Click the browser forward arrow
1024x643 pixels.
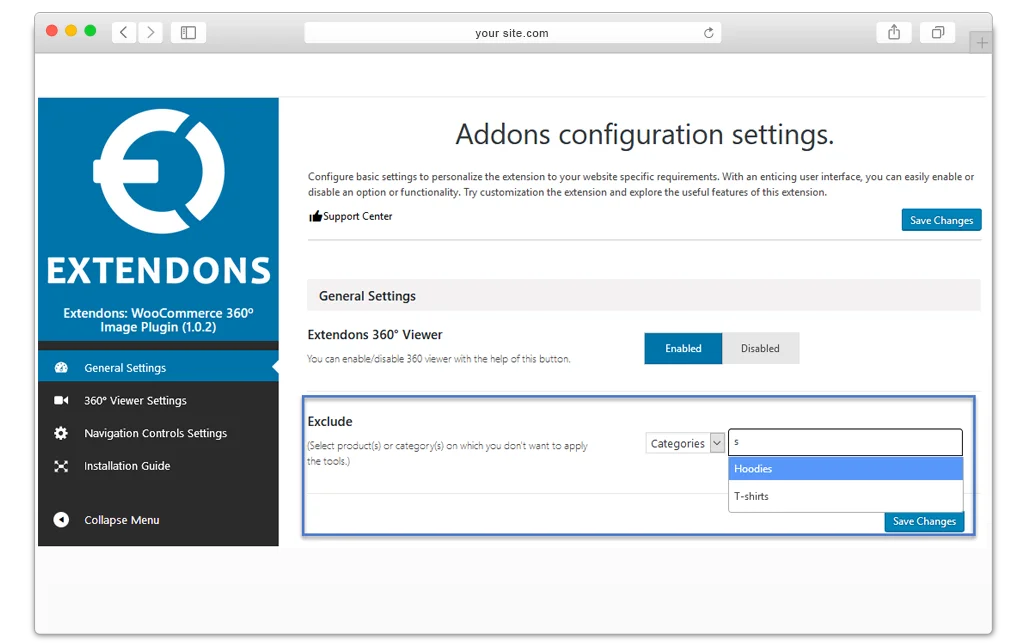150,32
